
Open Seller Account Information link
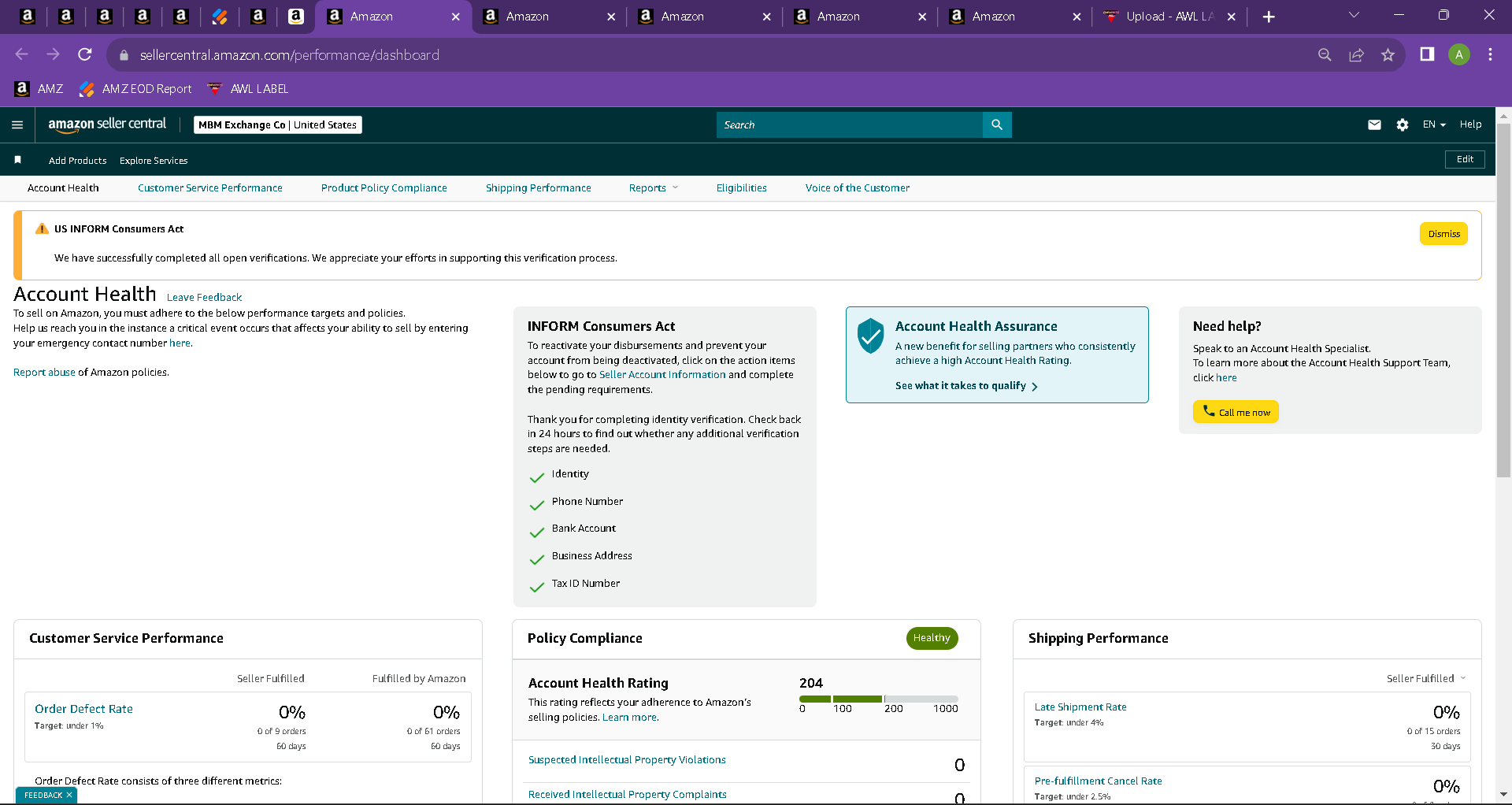click(x=662, y=375)
